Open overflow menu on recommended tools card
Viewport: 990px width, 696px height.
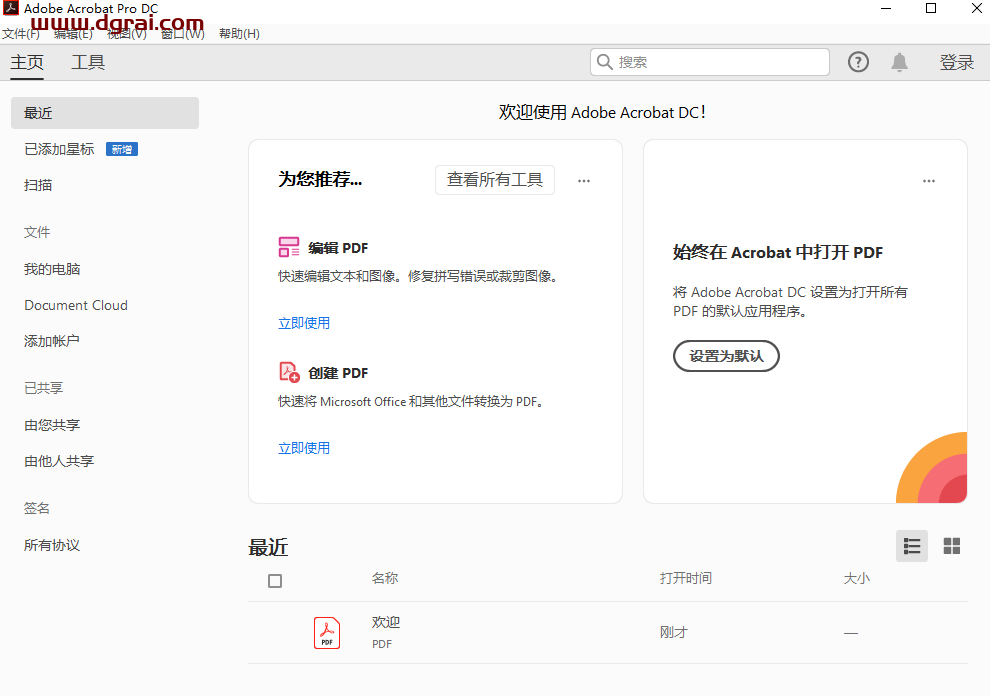(x=583, y=180)
